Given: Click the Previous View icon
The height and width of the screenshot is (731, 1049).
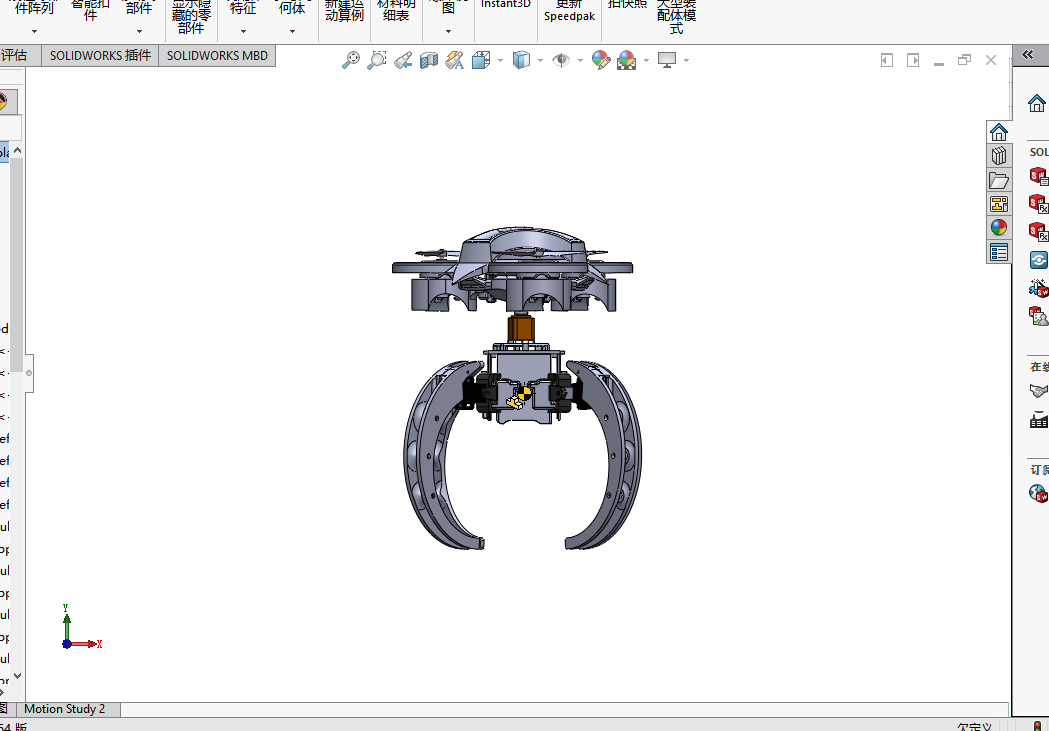Looking at the screenshot, I should click(x=403, y=60).
